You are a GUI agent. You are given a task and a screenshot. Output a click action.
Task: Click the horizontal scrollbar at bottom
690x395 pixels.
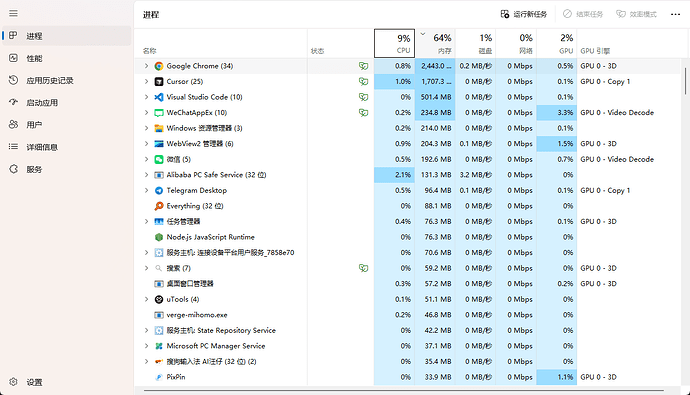[403, 390]
